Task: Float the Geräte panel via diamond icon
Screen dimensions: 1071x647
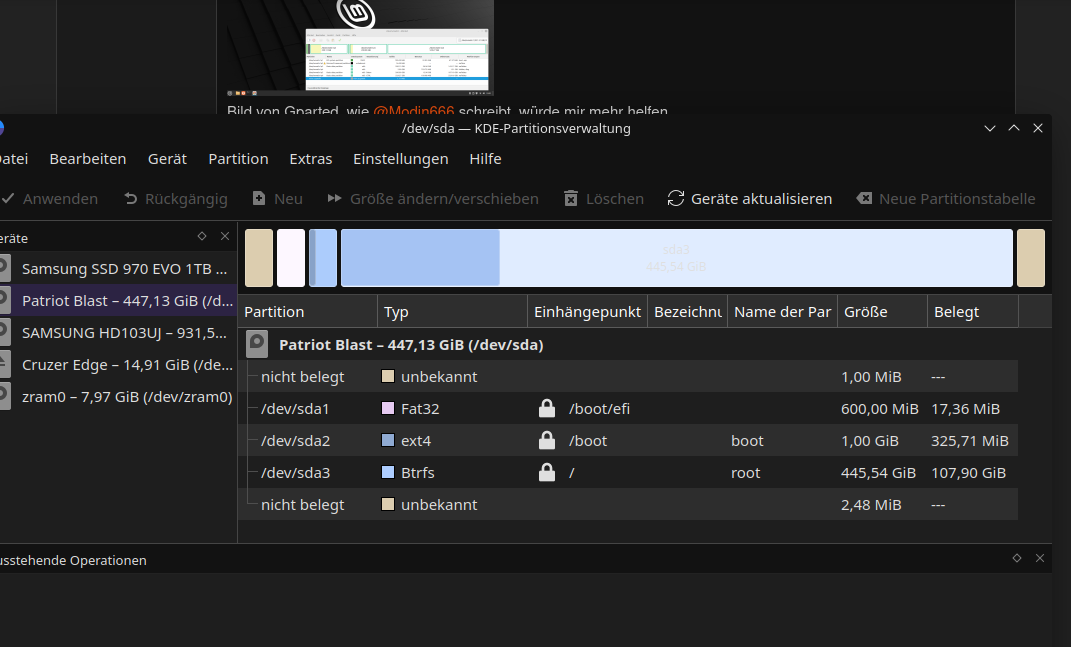Action: pos(201,236)
